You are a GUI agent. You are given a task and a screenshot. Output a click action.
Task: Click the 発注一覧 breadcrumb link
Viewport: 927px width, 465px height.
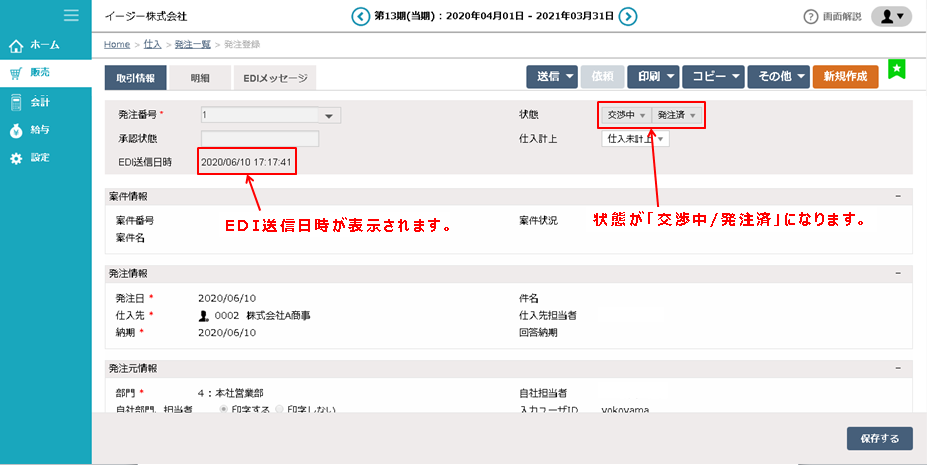(192, 45)
